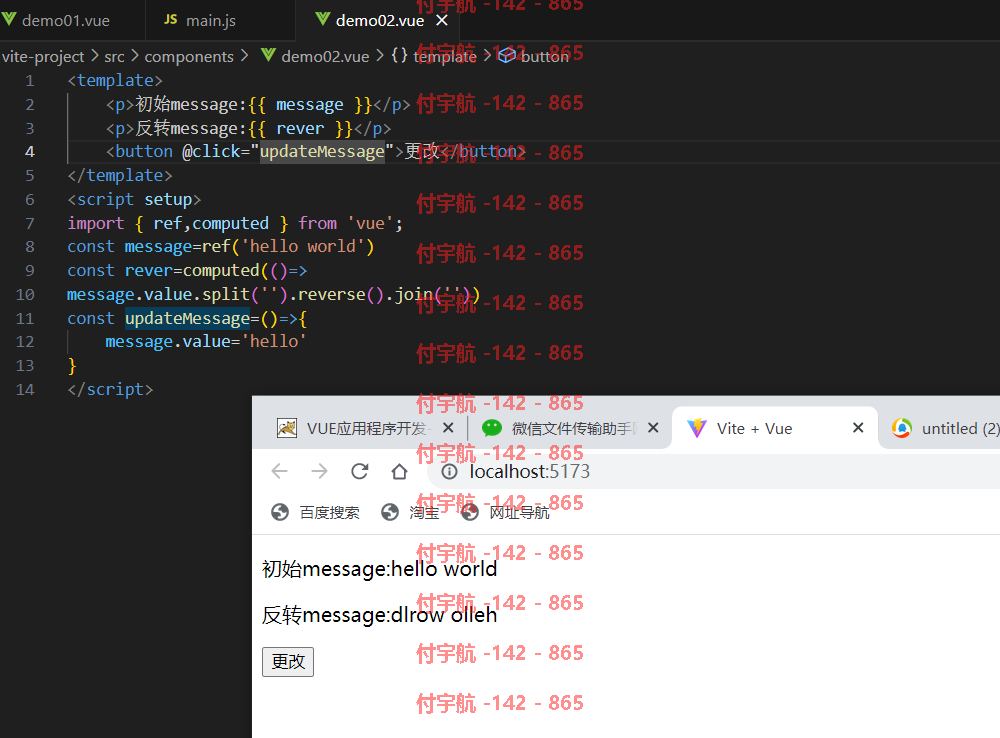Open vite-project in the breadcrumb
The width and height of the screenshot is (1000, 738).
(43, 56)
